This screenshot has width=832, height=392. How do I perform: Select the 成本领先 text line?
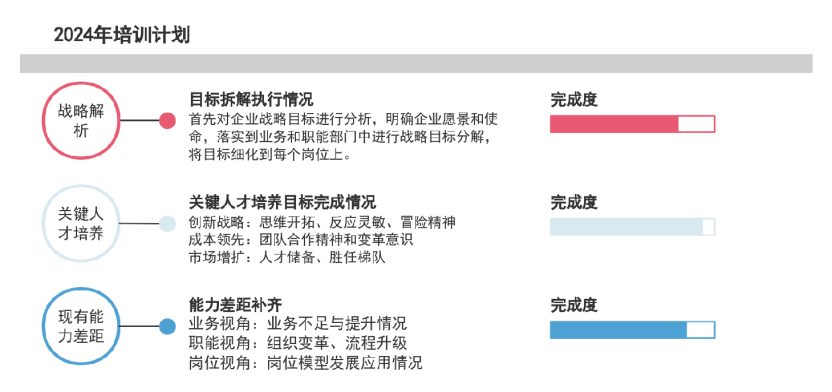301,239
